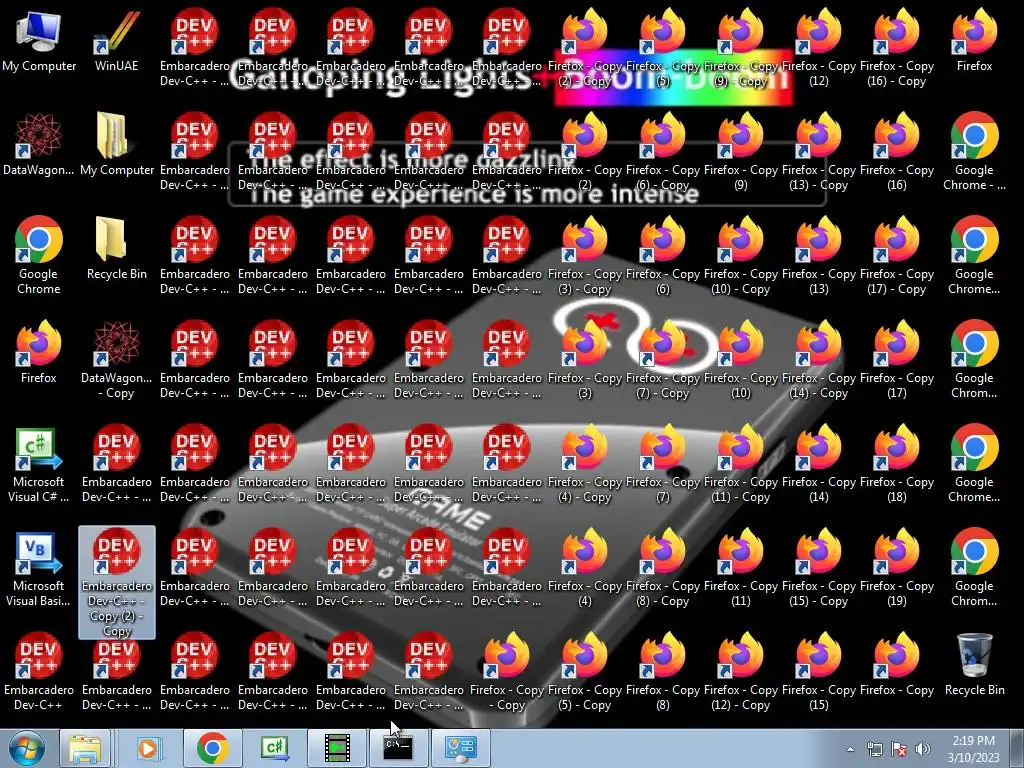
Task: Select the My Computer icon with monitor image
Action: click(x=39, y=40)
